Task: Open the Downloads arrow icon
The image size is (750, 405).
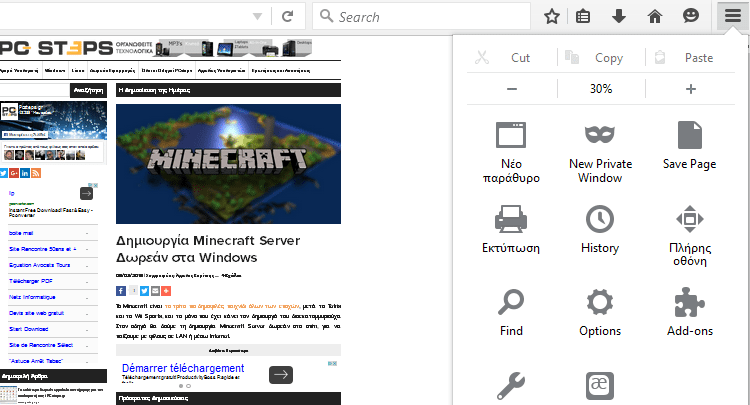Action: [x=618, y=17]
